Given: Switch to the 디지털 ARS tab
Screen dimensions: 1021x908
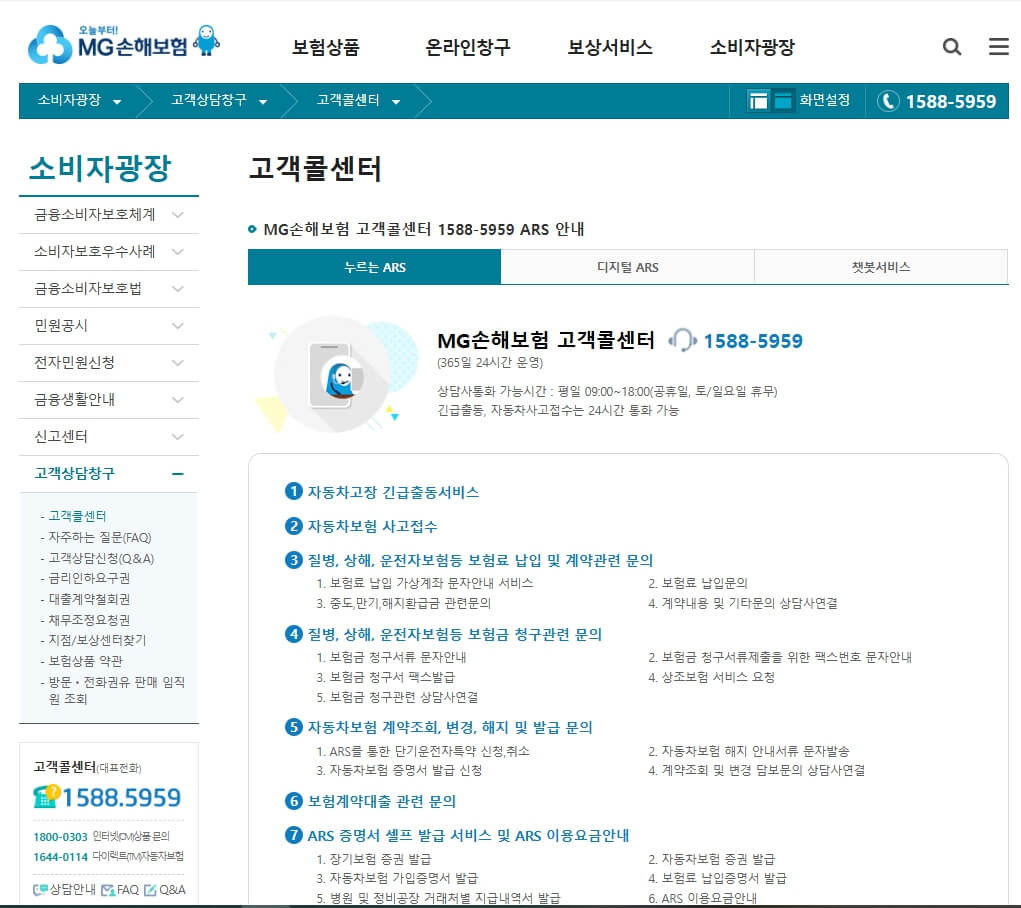Looking at the screenshot, I should [x=628, y=267].
